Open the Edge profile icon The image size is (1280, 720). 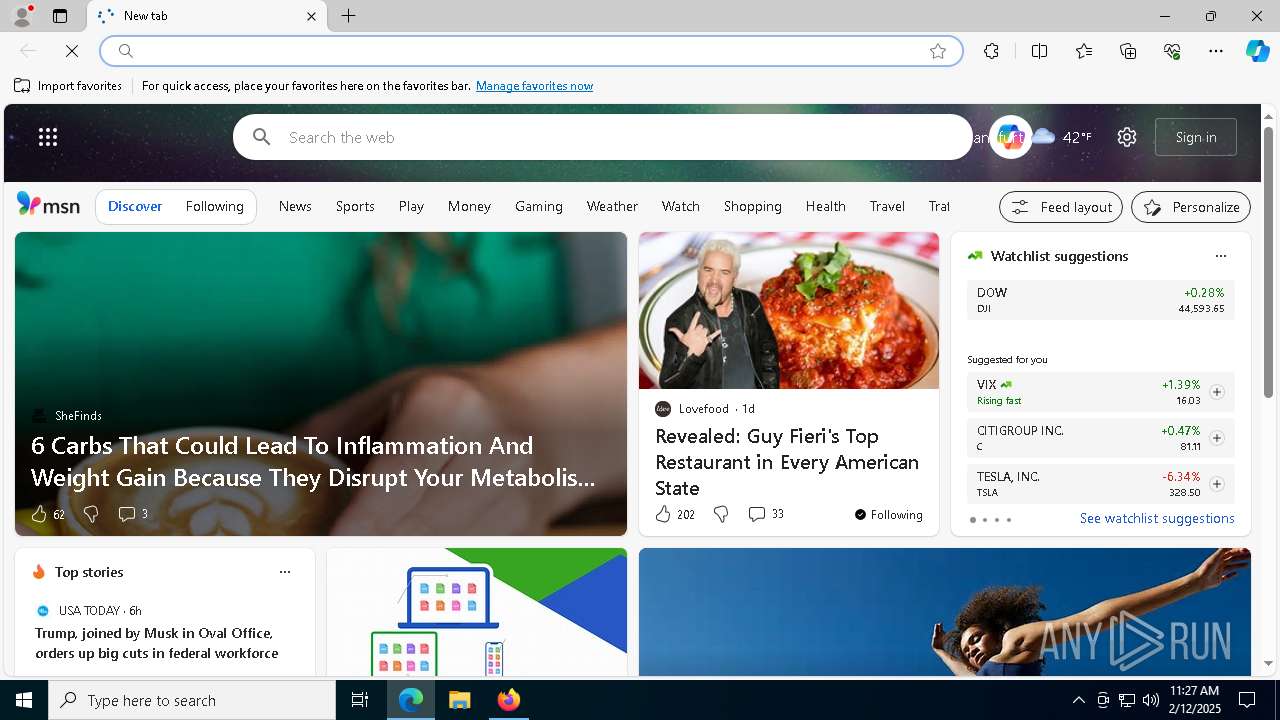pyautogui.click(x=21, y=16)
